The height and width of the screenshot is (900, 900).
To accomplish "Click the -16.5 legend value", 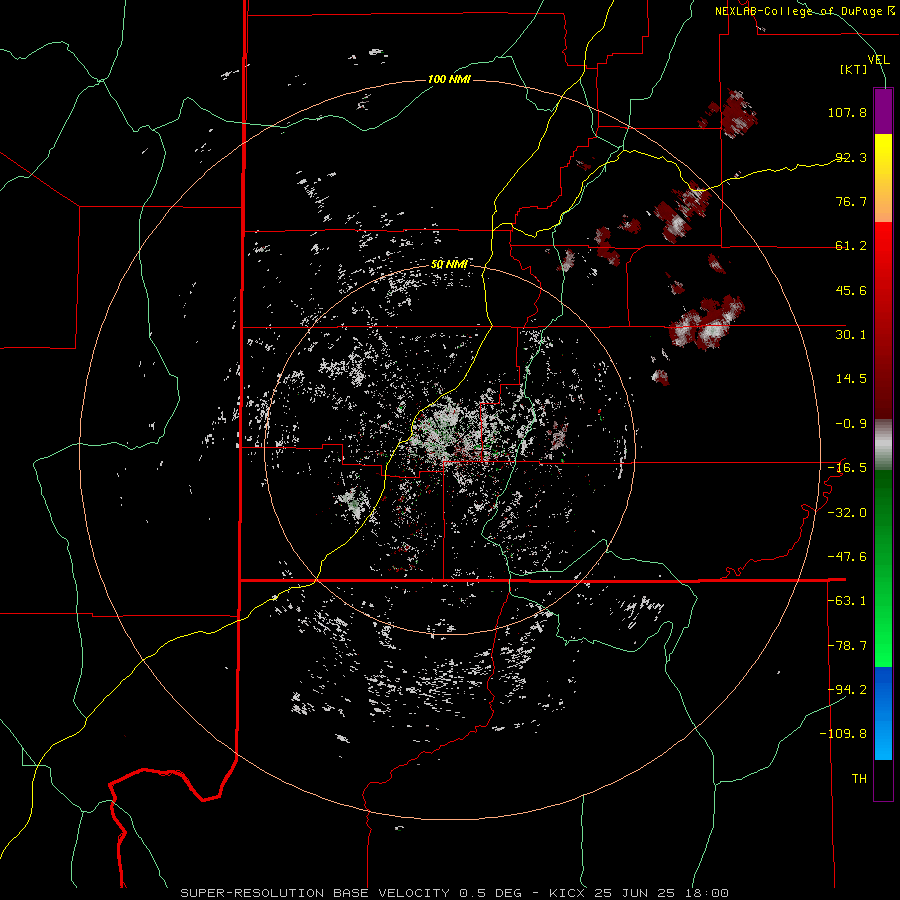I will click(847, 468).
